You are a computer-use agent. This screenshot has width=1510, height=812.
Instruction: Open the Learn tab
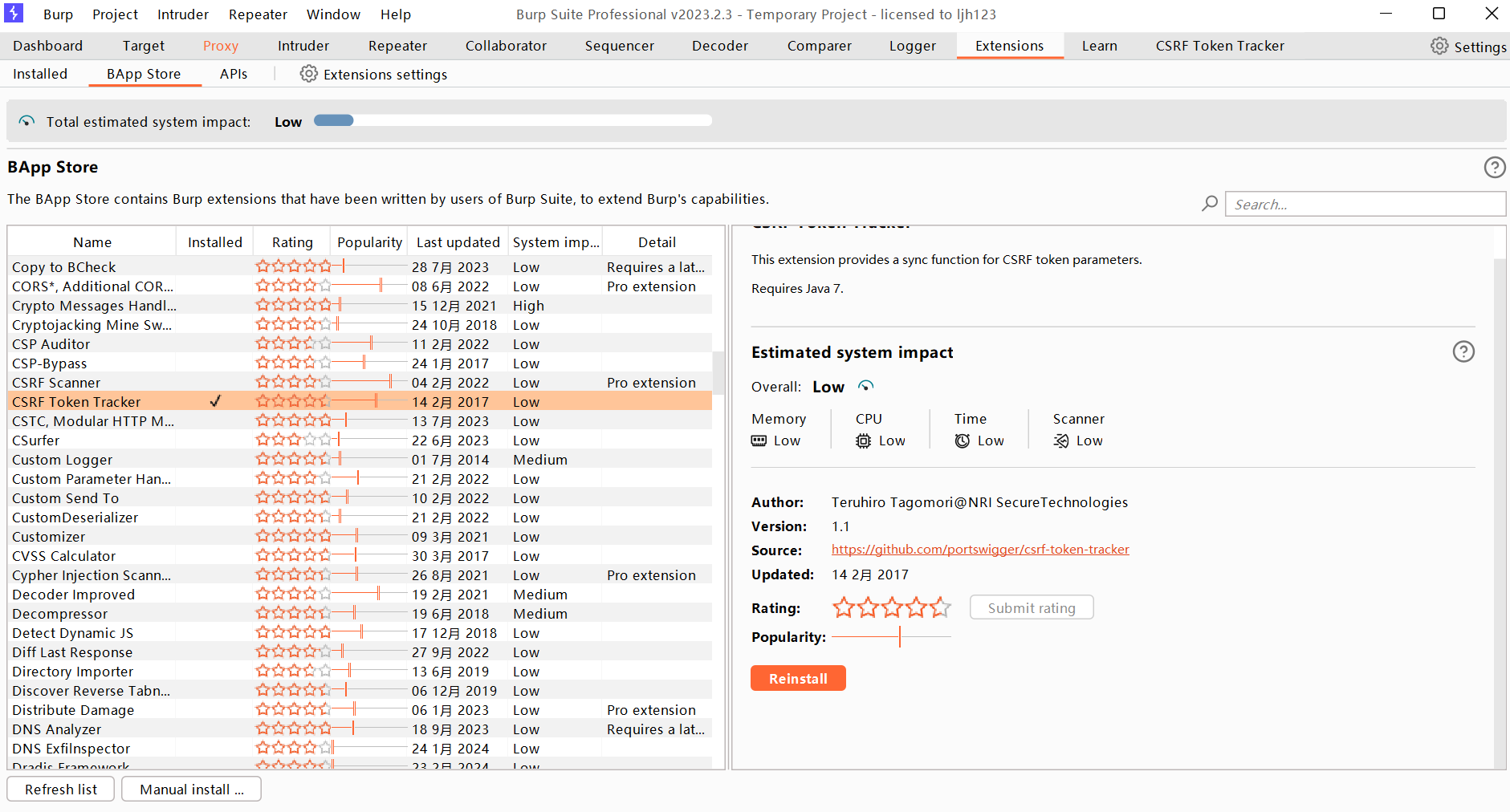pos(1099,46)
